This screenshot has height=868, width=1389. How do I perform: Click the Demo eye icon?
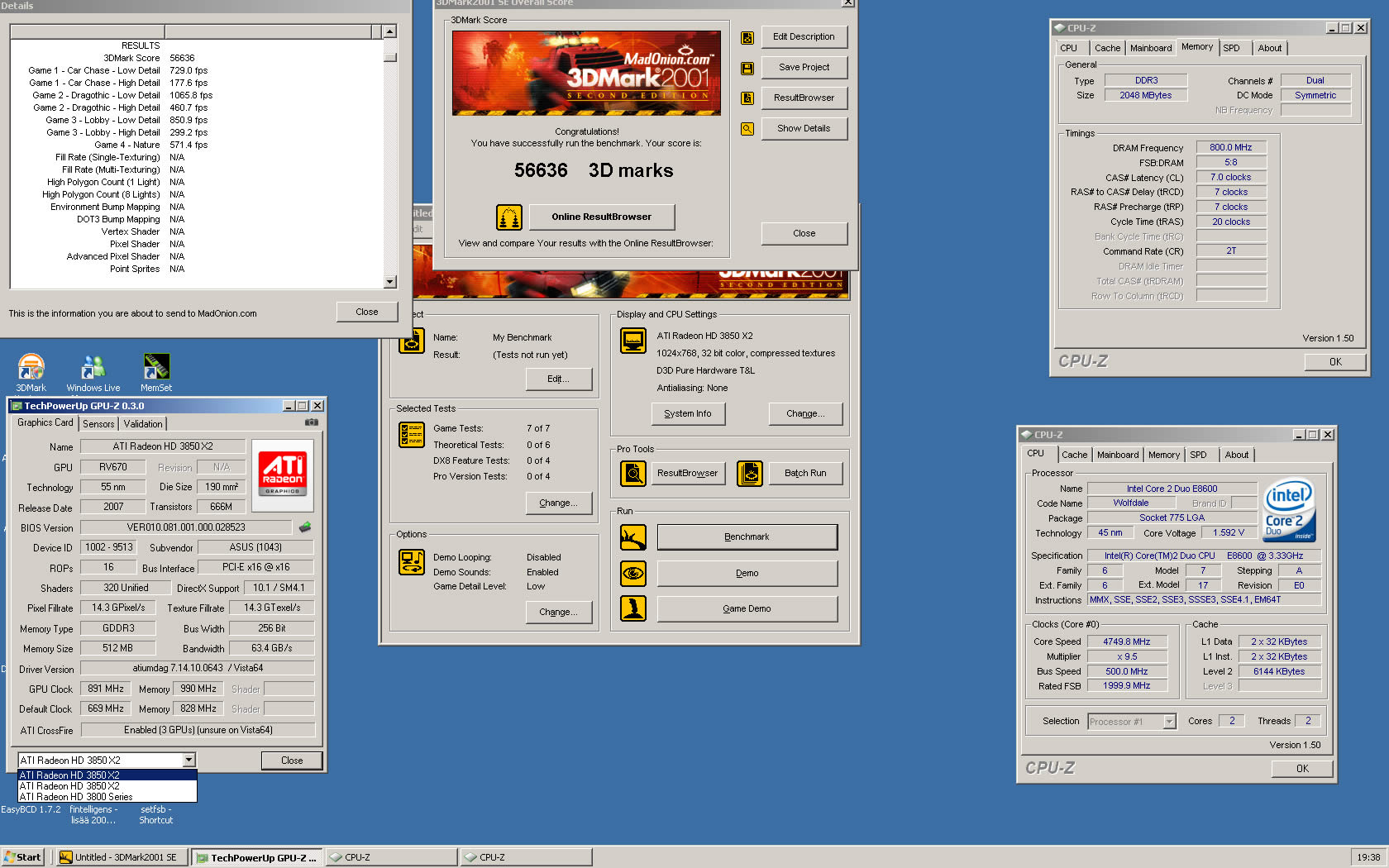[x=633, y=573]
